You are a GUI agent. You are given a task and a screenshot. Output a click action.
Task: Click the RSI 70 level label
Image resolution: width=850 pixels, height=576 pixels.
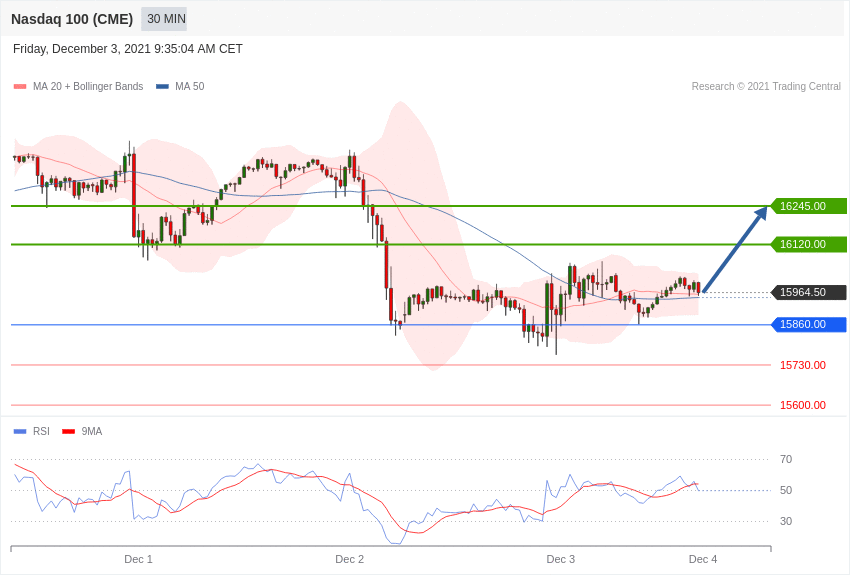(786, 459)
